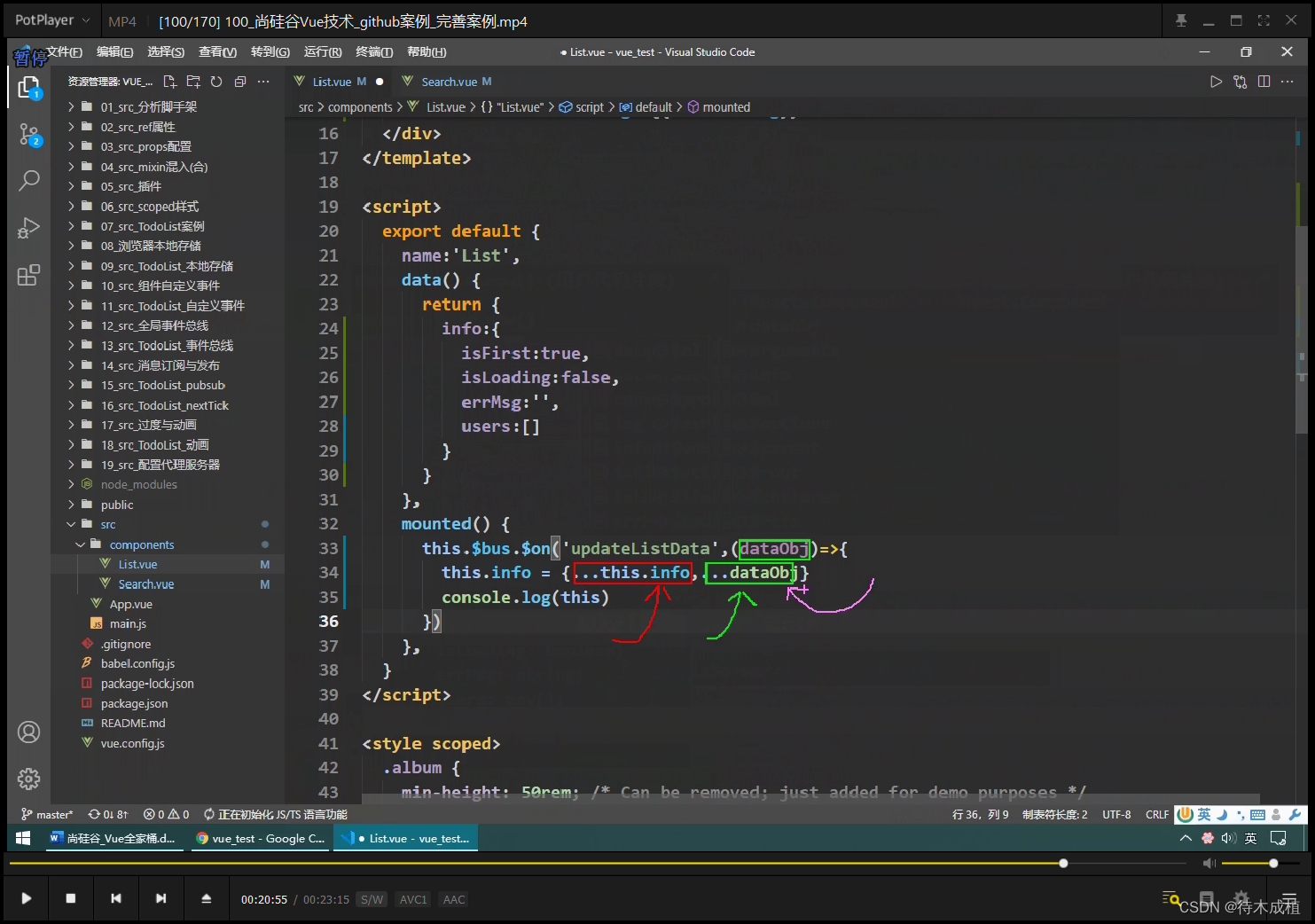Image resolution: width=1315 pixels, height=924 pixels.
Task: Seek on the PotPlayer video progress bar
Action: coord(598,863)
